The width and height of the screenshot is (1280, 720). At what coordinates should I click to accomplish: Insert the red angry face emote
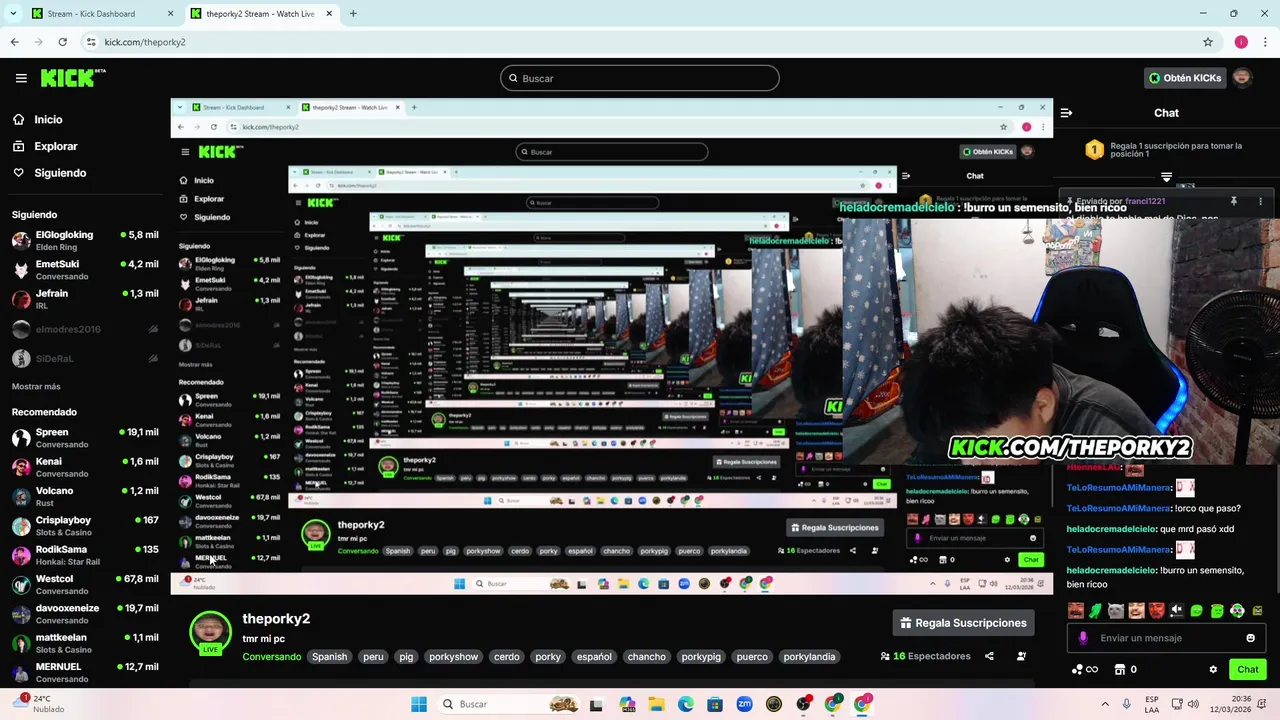1156,611
